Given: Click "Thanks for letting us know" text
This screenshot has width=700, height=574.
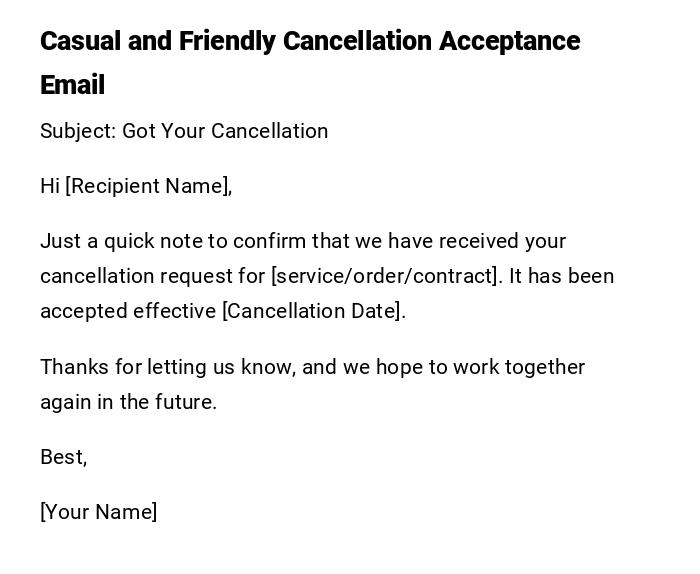Looking at the screenshot, I should [166, 367].
